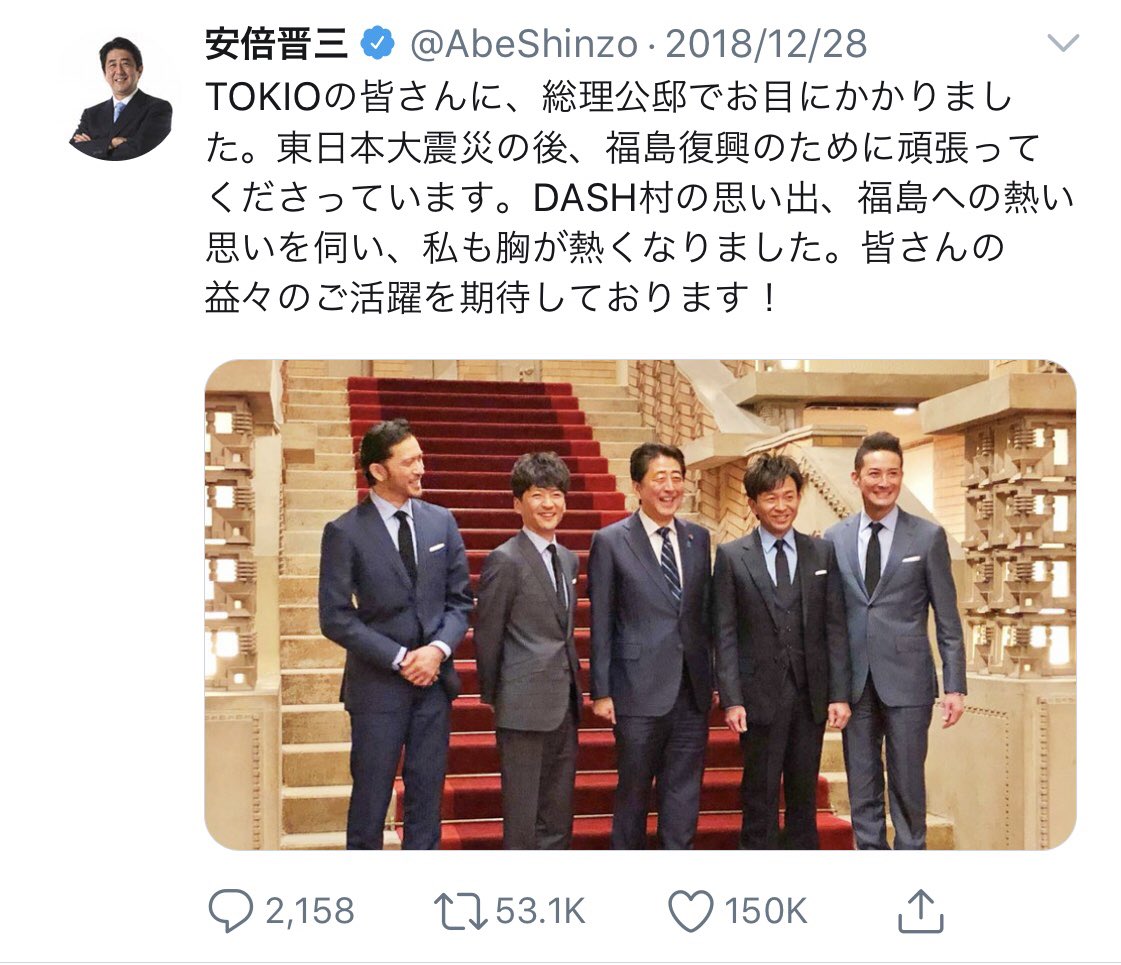Open the attached group photo
Viewport: 1121px width, 965px height.
tap(640, 605)
